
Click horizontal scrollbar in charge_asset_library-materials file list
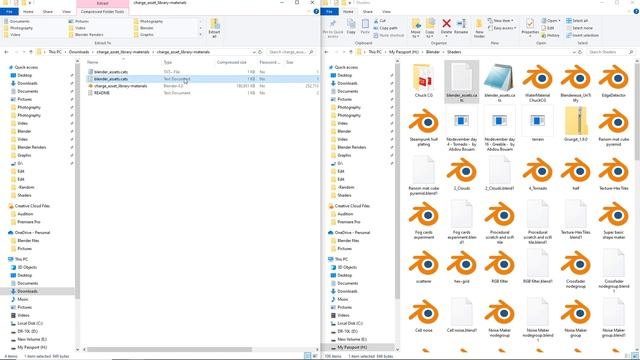[x=169, y=349]
